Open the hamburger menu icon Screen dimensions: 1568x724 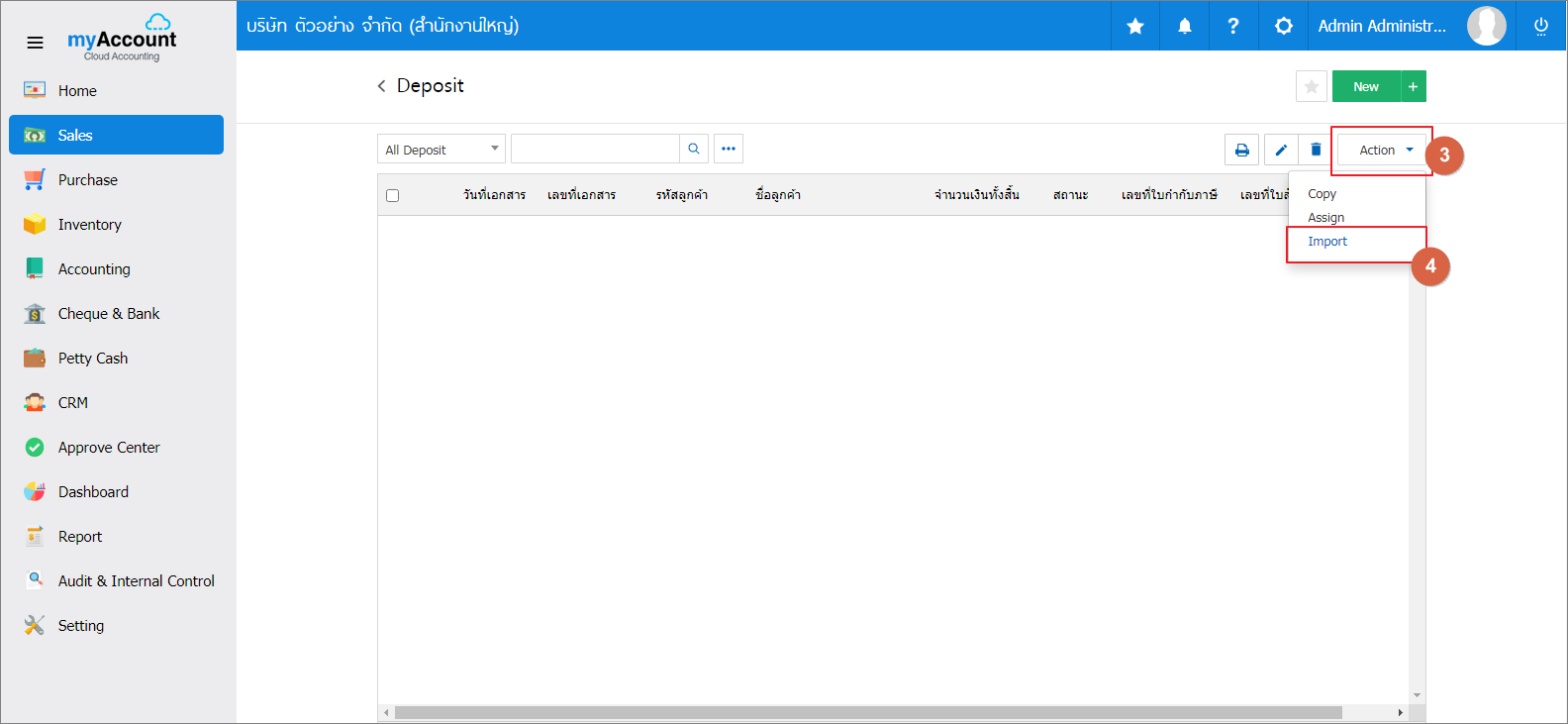(35, 43)
